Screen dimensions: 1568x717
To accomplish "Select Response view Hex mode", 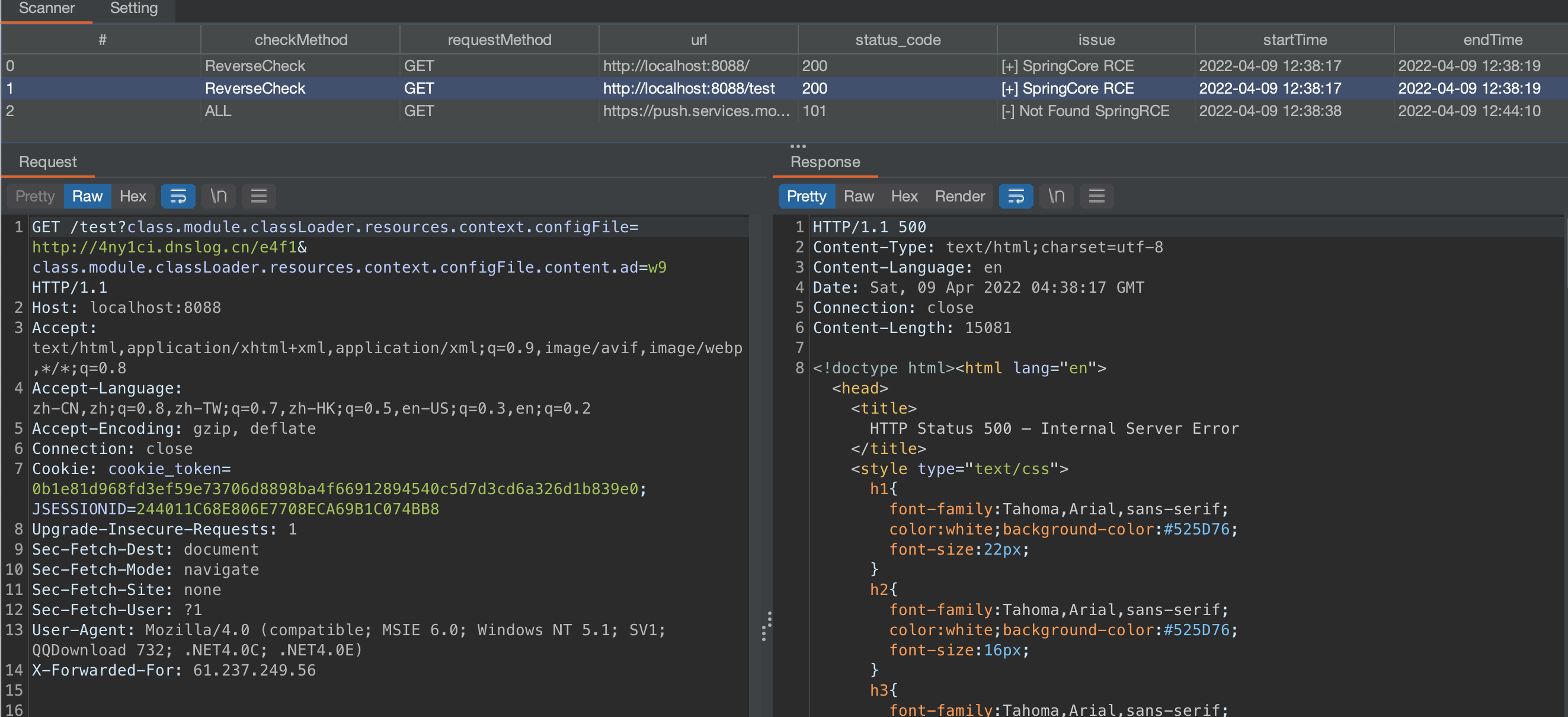I will [904, 196].
